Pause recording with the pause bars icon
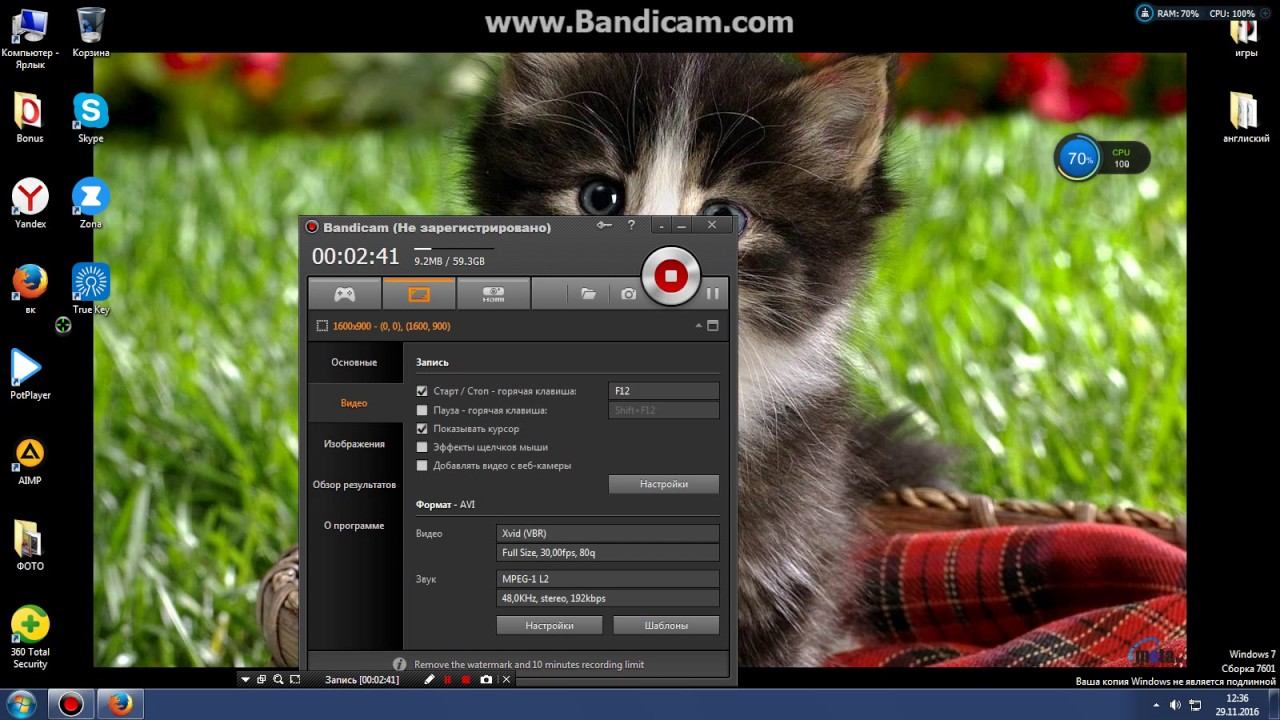Viewport: 1280px width, 720px height. click(x=712, y=294)
